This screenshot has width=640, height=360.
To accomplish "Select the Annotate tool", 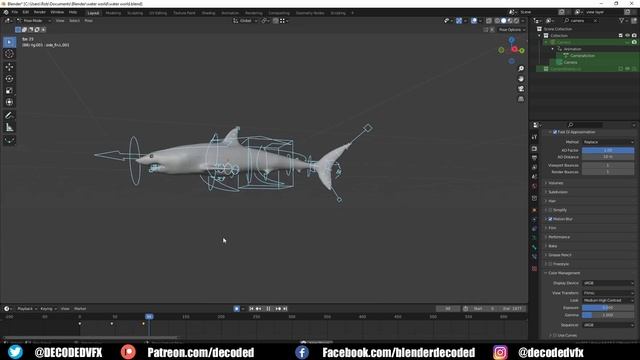I will pyautogui.click(x=9, y=116).
